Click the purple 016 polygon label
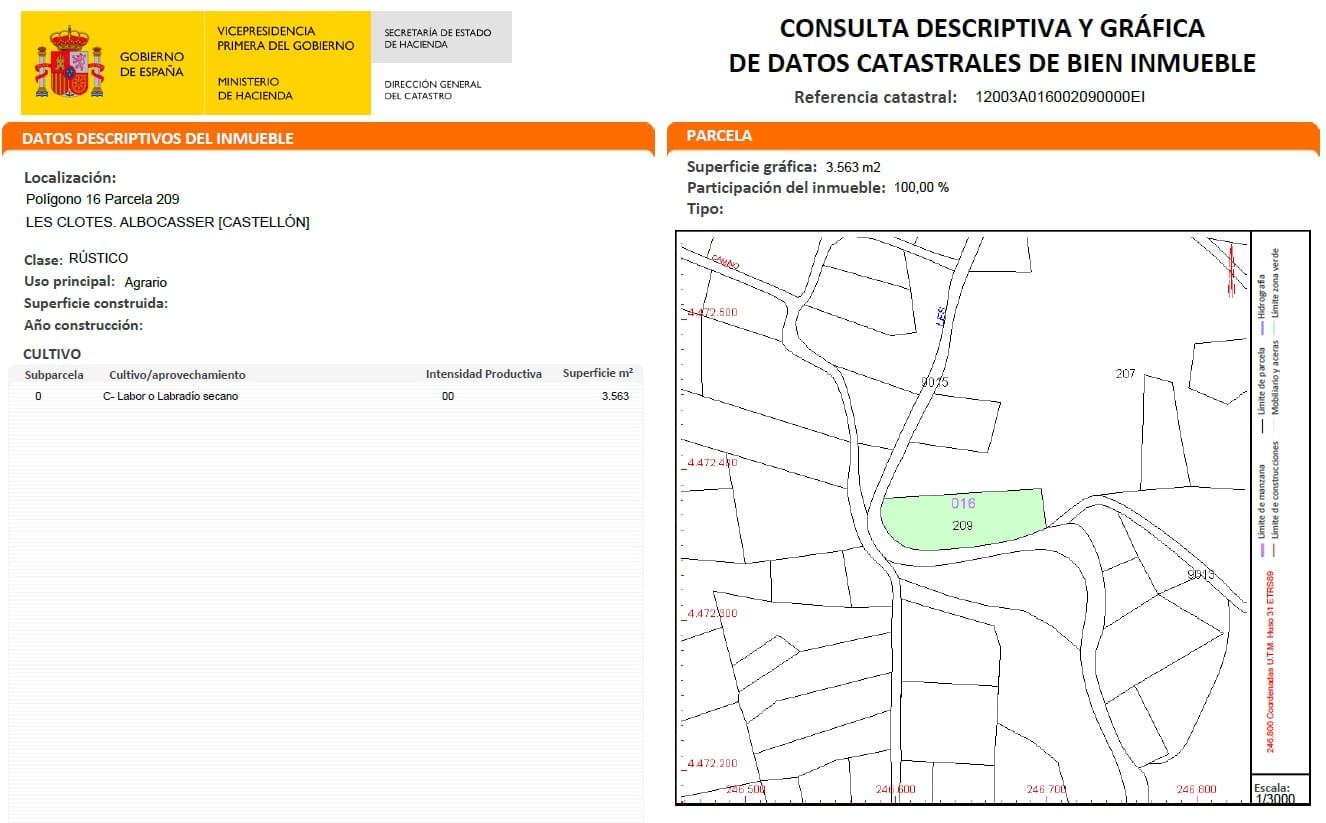The height and width of the screenshot is (823, 1326). pos(963,504)
